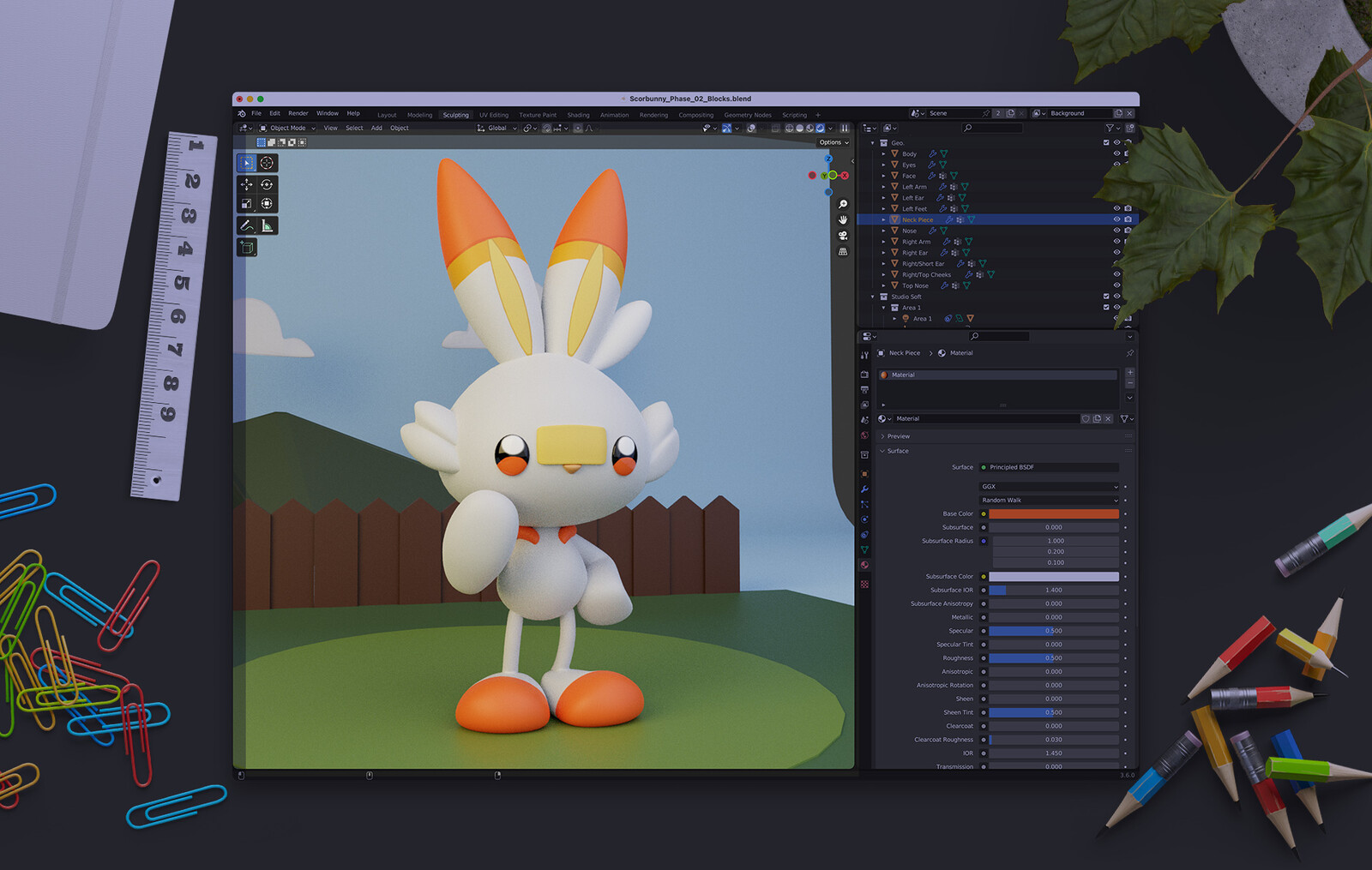Add material slot with plus button
The height and width of the screenshot is (870, 1372).
coord(1130,373)
